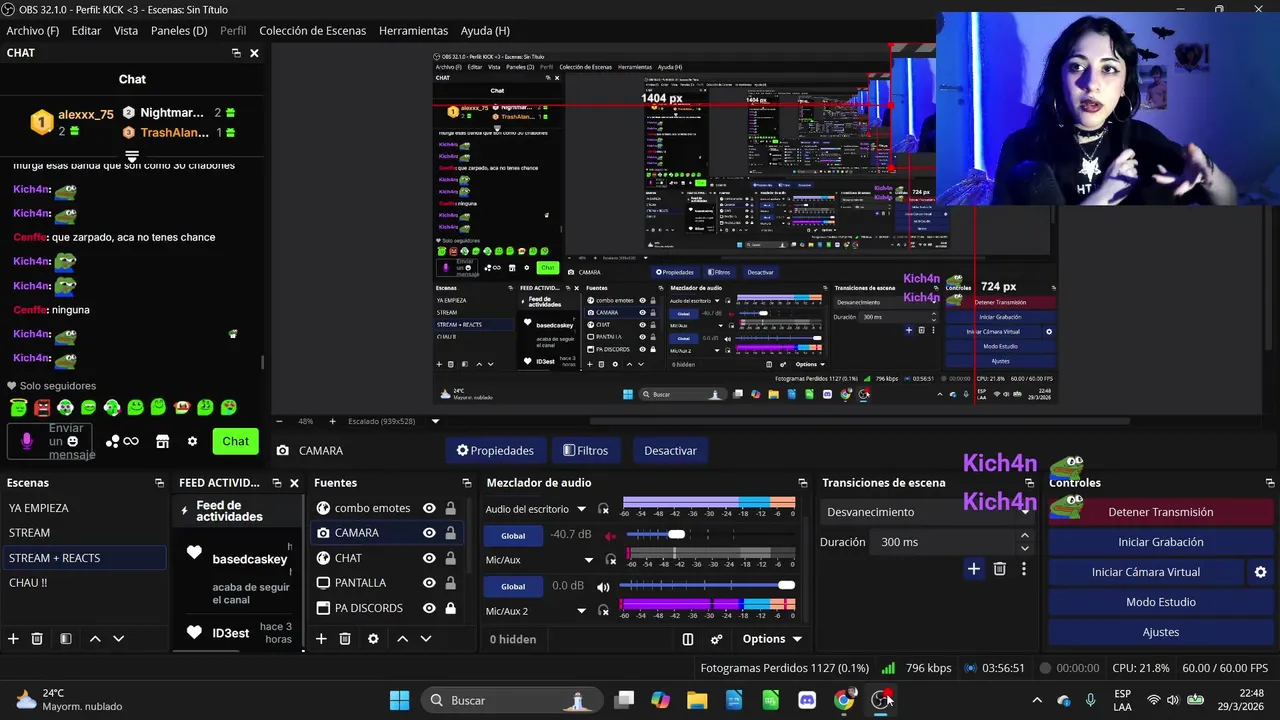1280x720 pixels.
Task: Add a configurable transition with plus
Action: pyautogui.click(x=973, y=568)
